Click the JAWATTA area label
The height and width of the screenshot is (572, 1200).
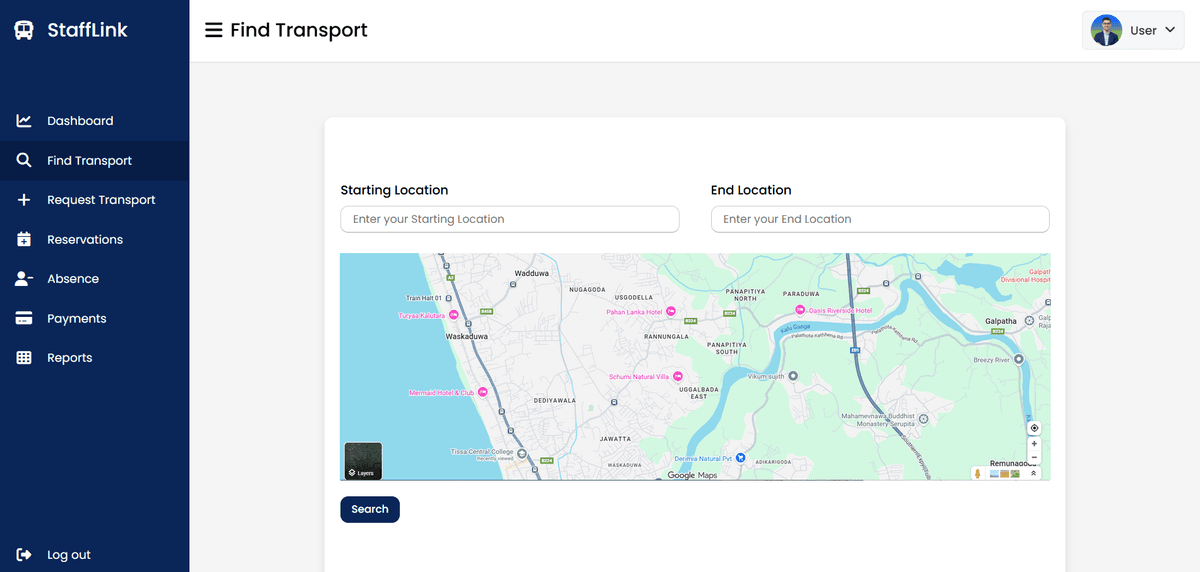pos(615,439)
